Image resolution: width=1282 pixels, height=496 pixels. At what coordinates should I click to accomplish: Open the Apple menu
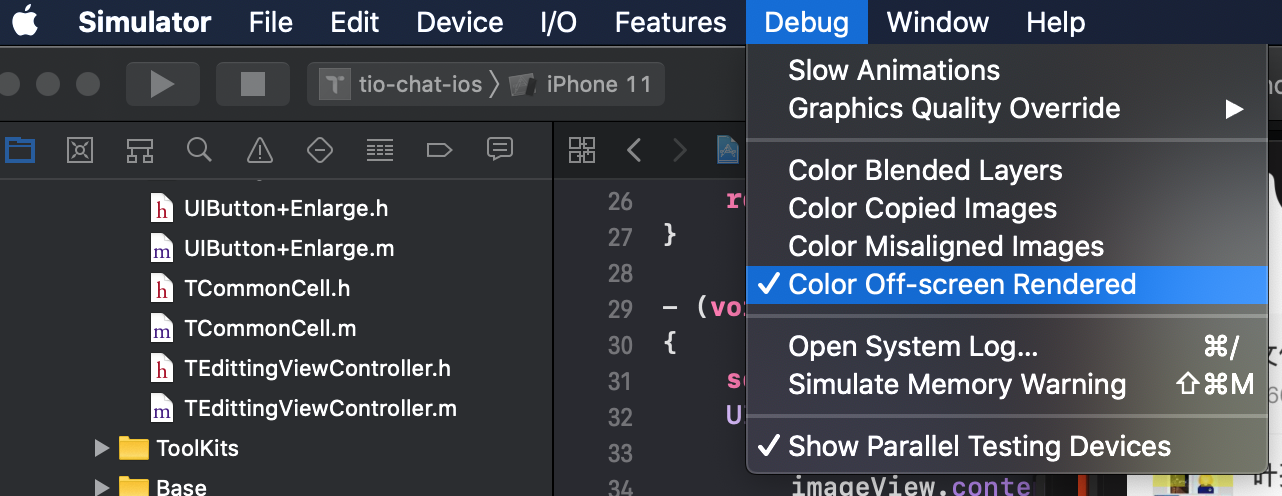coord(25,21)
